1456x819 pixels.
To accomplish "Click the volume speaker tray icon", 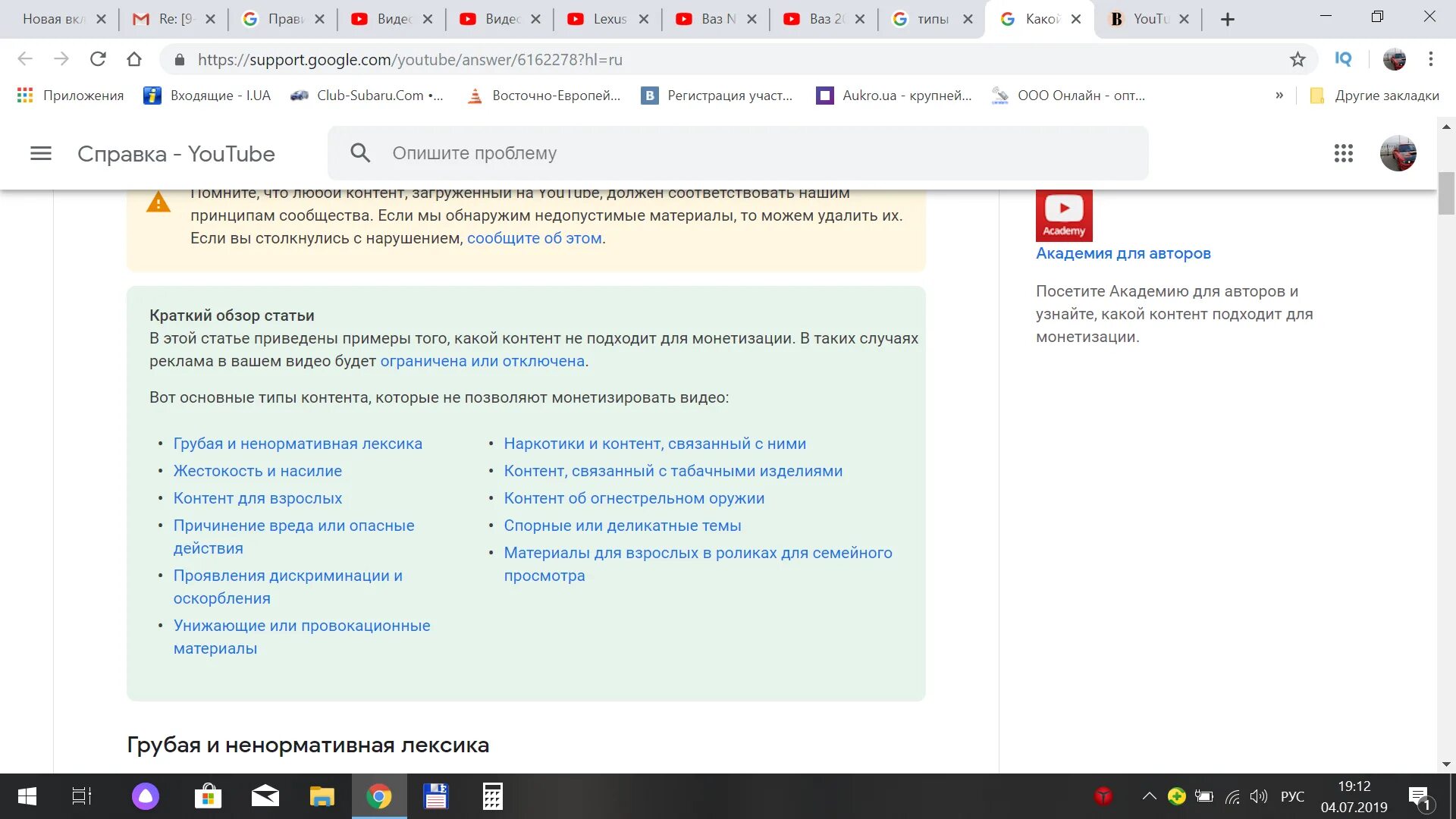I will (x=1258, y=796).
